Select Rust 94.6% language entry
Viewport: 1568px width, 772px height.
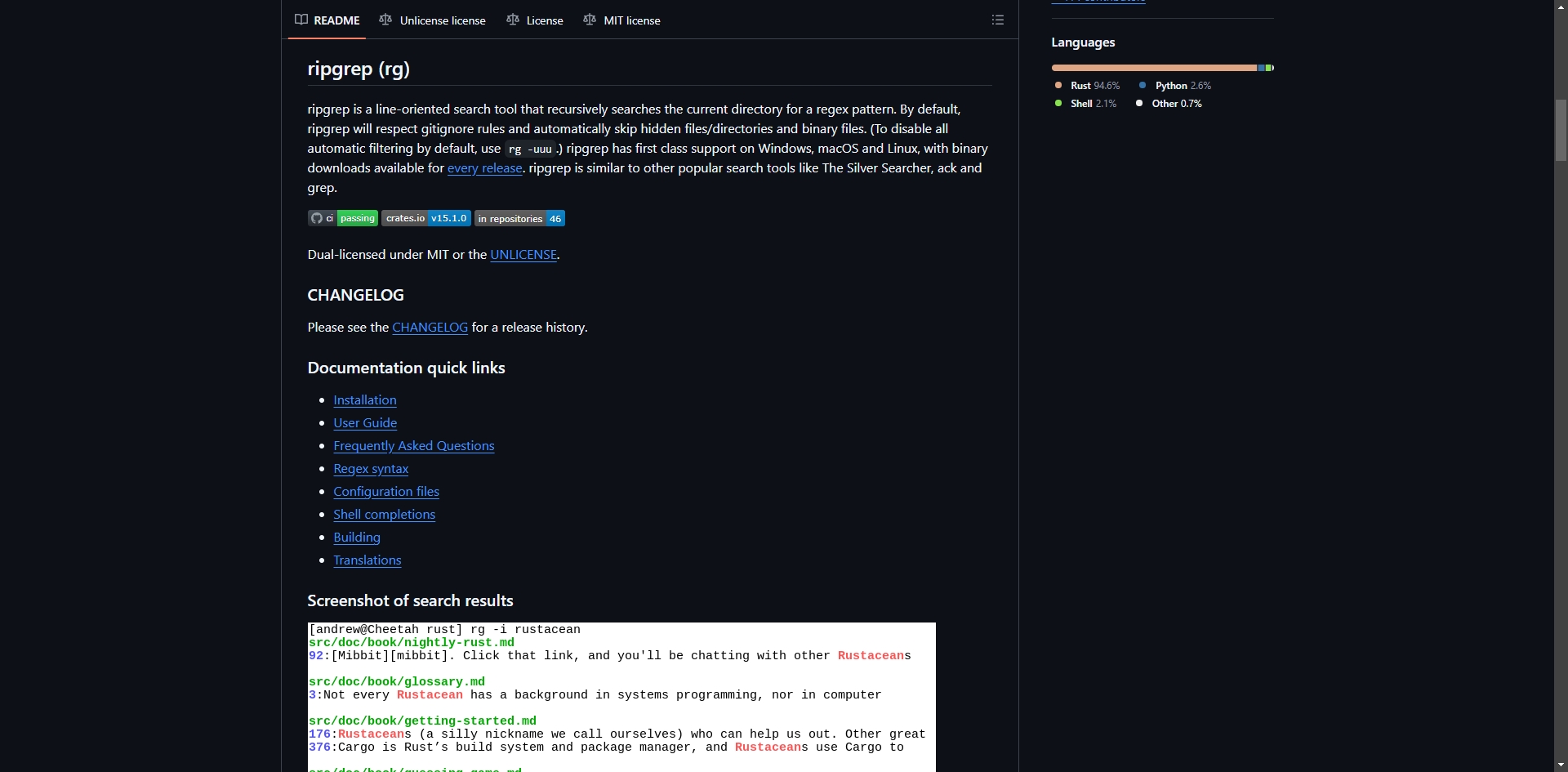pos(1087,85)
